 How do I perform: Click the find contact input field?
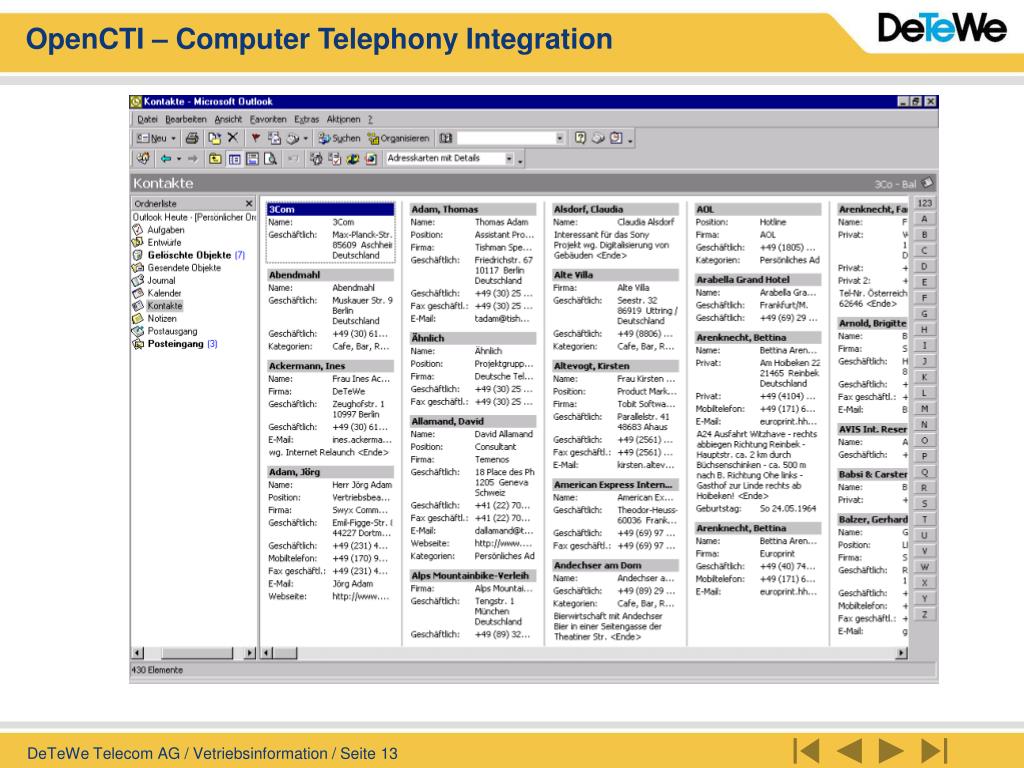pyautogui.click(x=506, y=138)
